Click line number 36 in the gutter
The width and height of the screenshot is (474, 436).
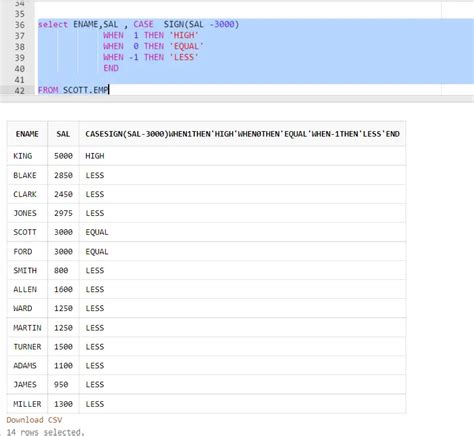[20, 25]
